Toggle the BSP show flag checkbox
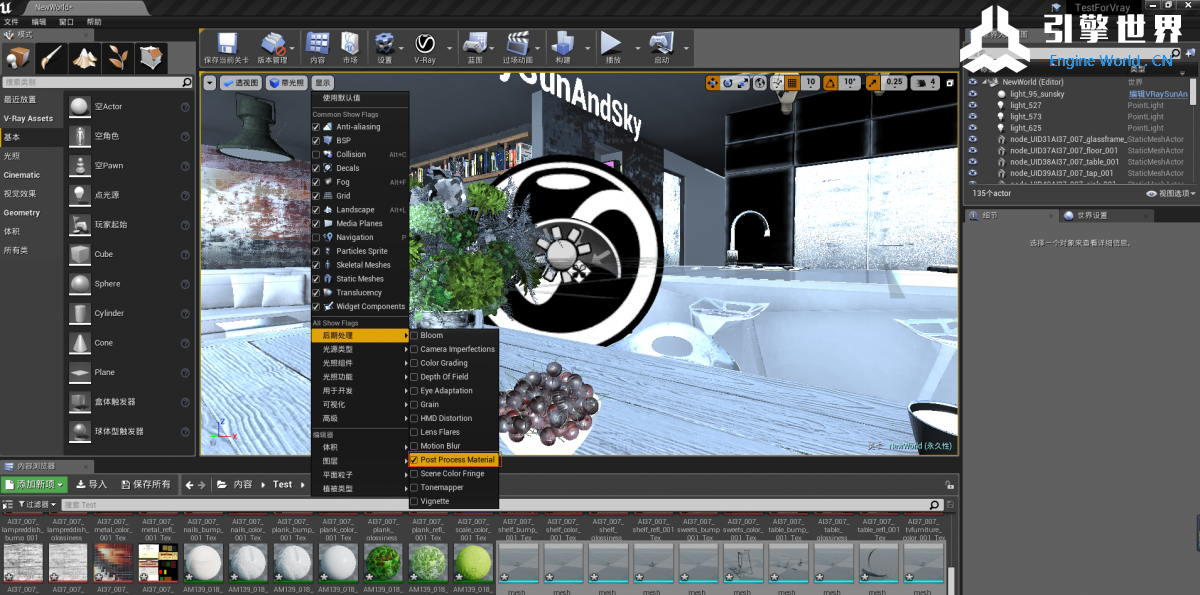 coord(316,141)
